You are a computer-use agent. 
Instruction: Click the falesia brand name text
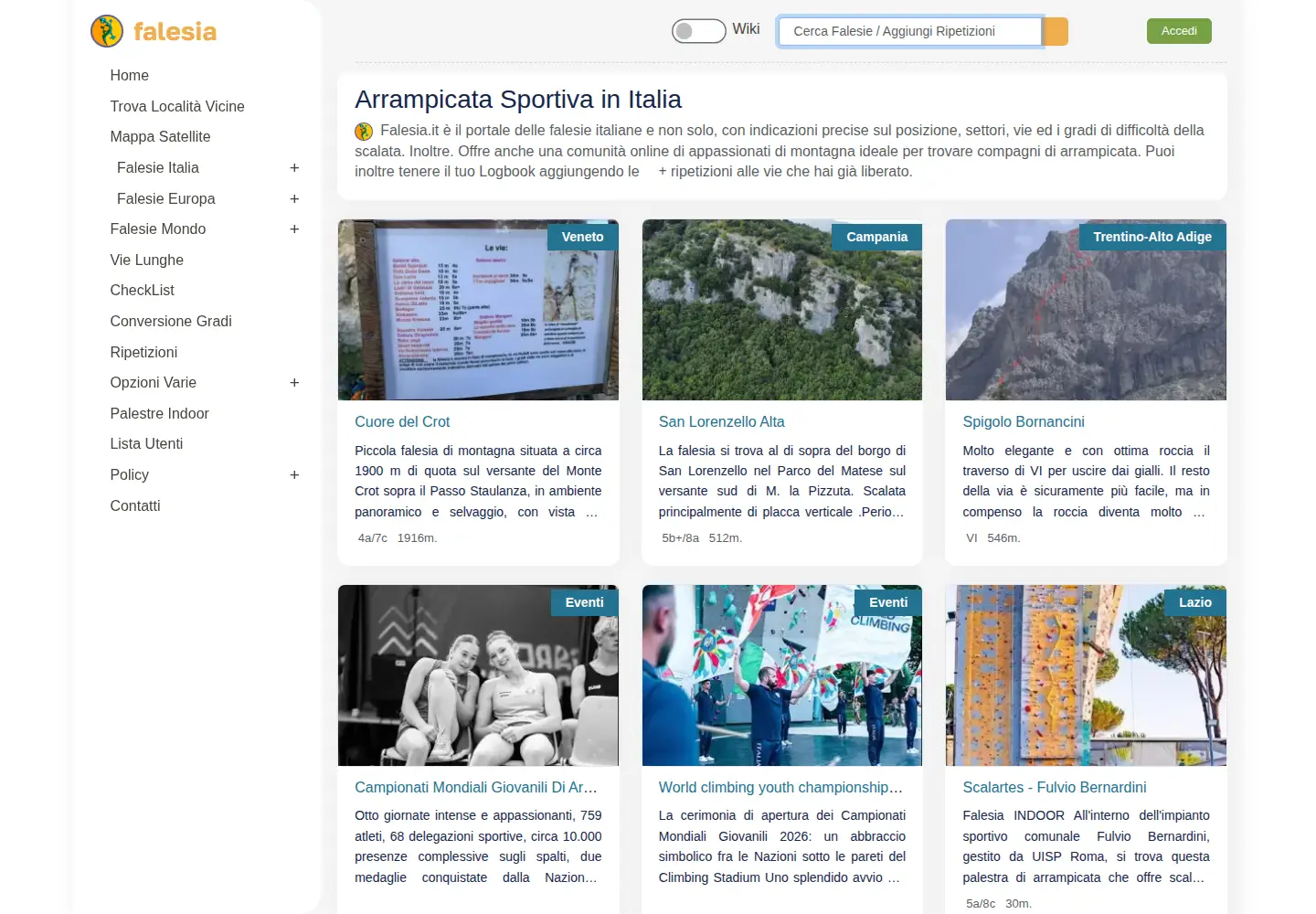(x=175, y=32)
